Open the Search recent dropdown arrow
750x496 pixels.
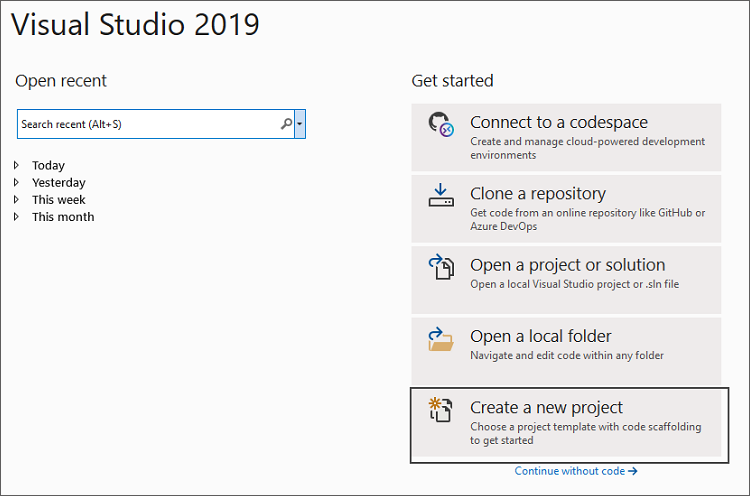(x=300, y=124)
